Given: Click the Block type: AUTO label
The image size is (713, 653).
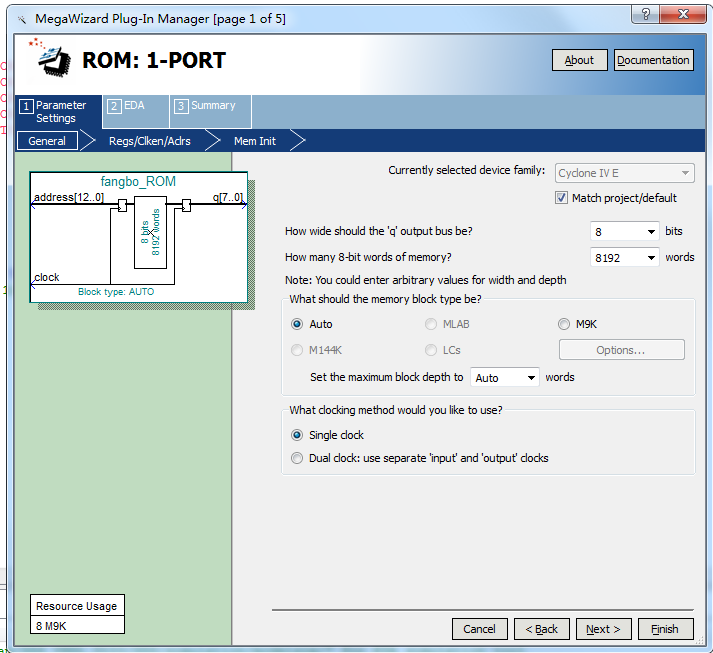Looking at the screenshot, I should point(116,292).
